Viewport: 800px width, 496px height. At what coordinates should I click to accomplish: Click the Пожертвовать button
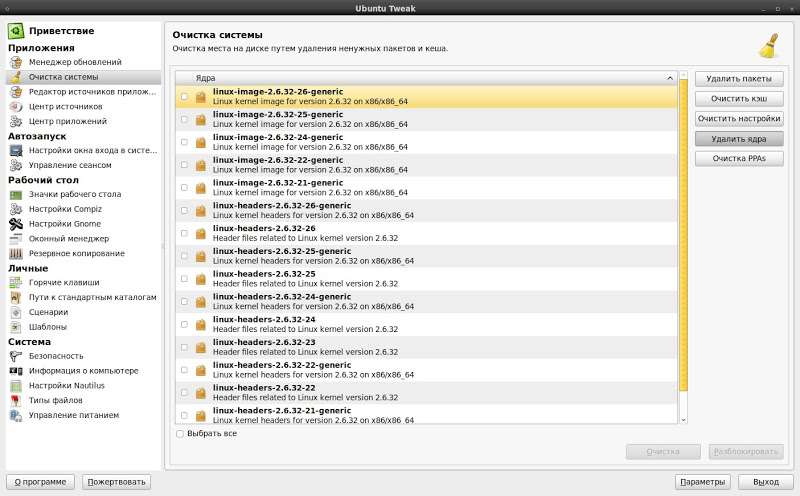click(x=116, y=482)
